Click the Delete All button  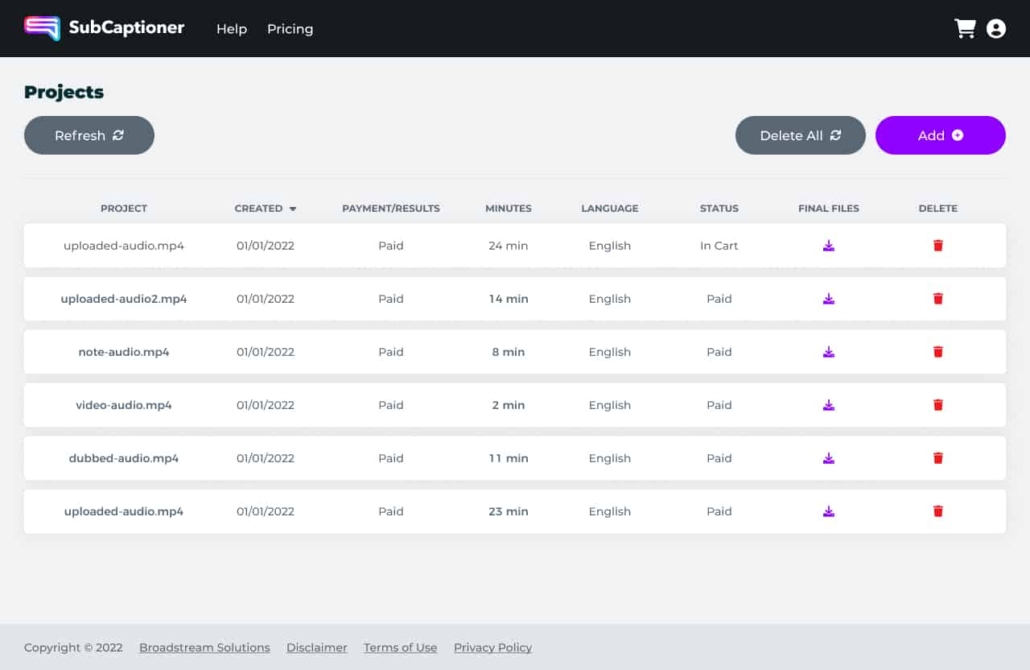[x=800, y=135]
